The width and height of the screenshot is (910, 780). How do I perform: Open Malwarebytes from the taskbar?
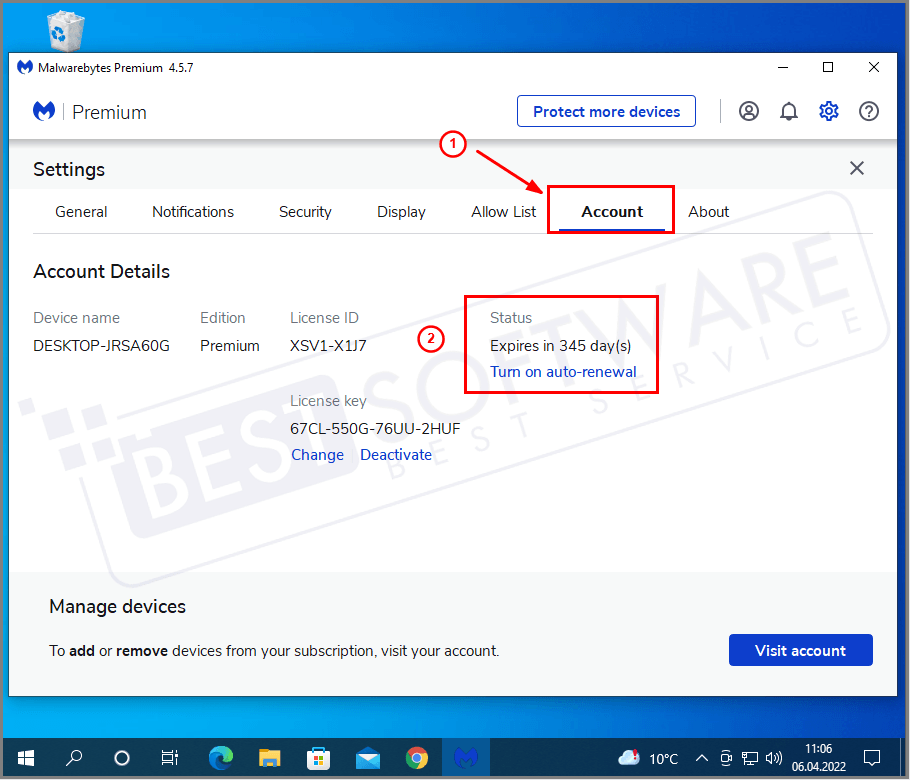point(467,758)
